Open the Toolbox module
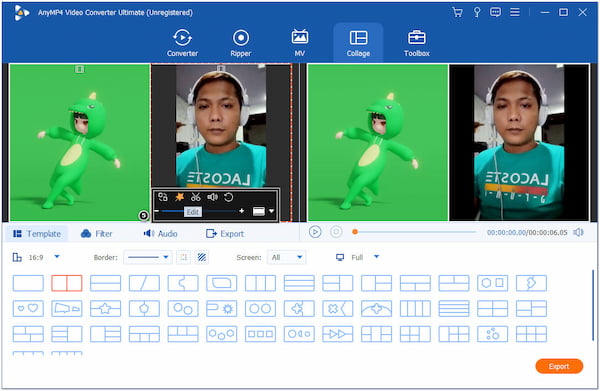600x391 pixels. coord(417,42)
